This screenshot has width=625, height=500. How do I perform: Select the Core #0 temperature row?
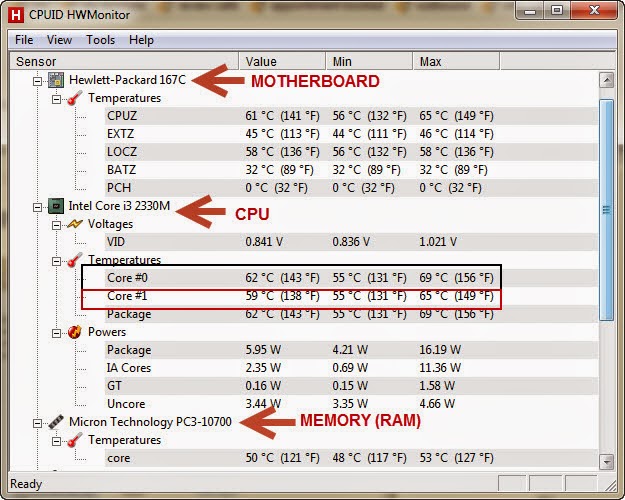click(x=351, y=278)
